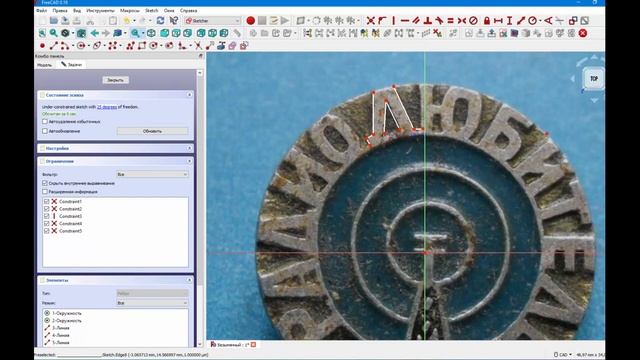Open the Sketch menu
The width and height of the screenshot is (640, 360).
pyautogui.click(x=151, y=11)
